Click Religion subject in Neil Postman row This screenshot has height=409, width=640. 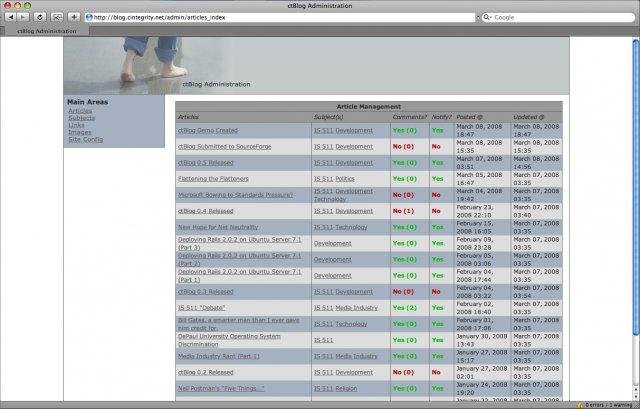[x=346, y=389]
